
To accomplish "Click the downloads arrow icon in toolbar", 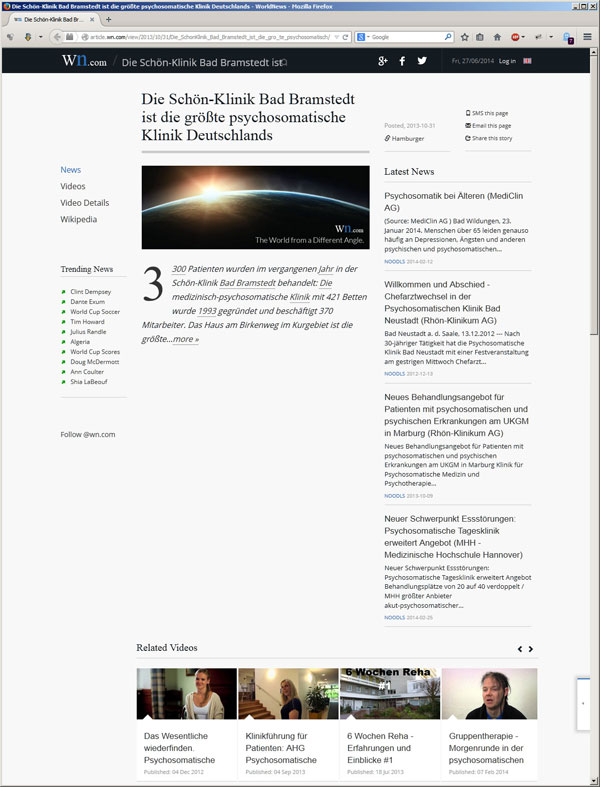I will pyautogui.click(x=28, y=37).
